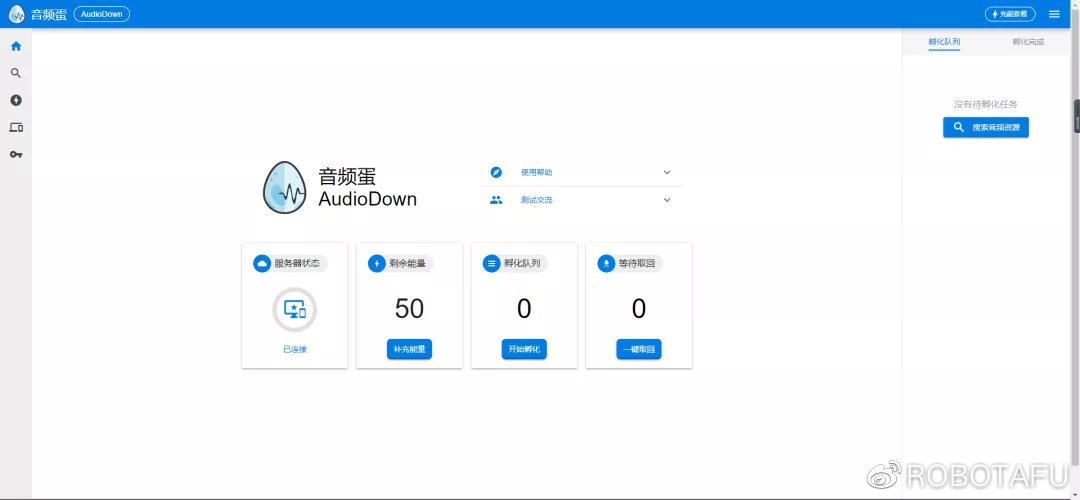Click the list icon on 孵化队列 card
The height and width of the screenshot is (500, 1080).
pyautogui.click(x=491, y=263)
